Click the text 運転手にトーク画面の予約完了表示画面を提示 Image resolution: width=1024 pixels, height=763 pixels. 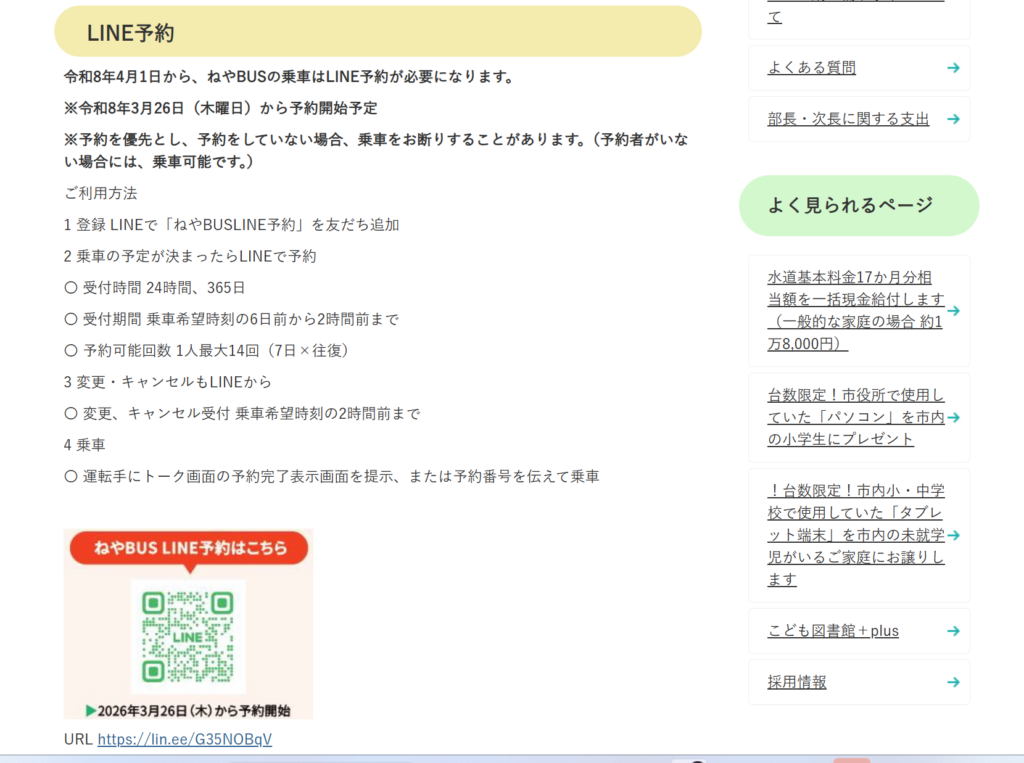click(238, 476)
